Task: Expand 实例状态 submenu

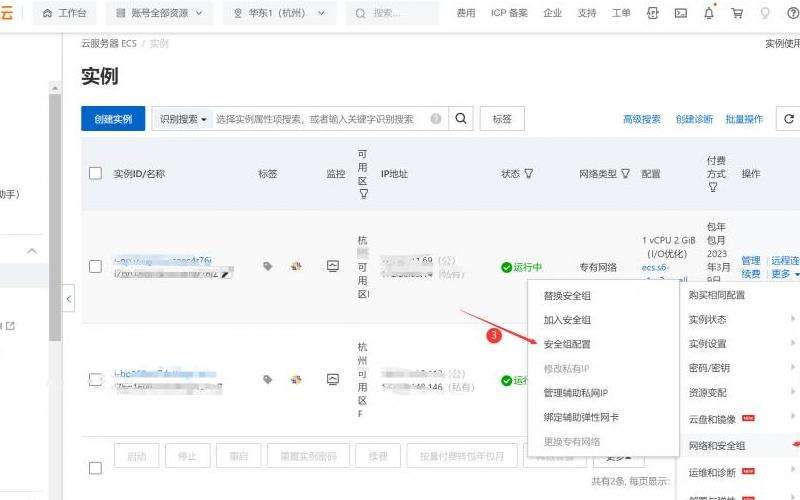Action: [x=741, y=319]
